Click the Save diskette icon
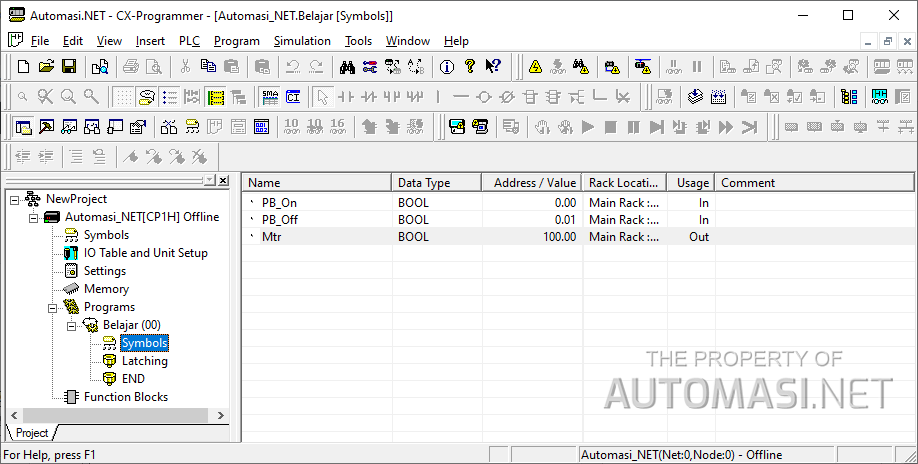 click(69, 67)
